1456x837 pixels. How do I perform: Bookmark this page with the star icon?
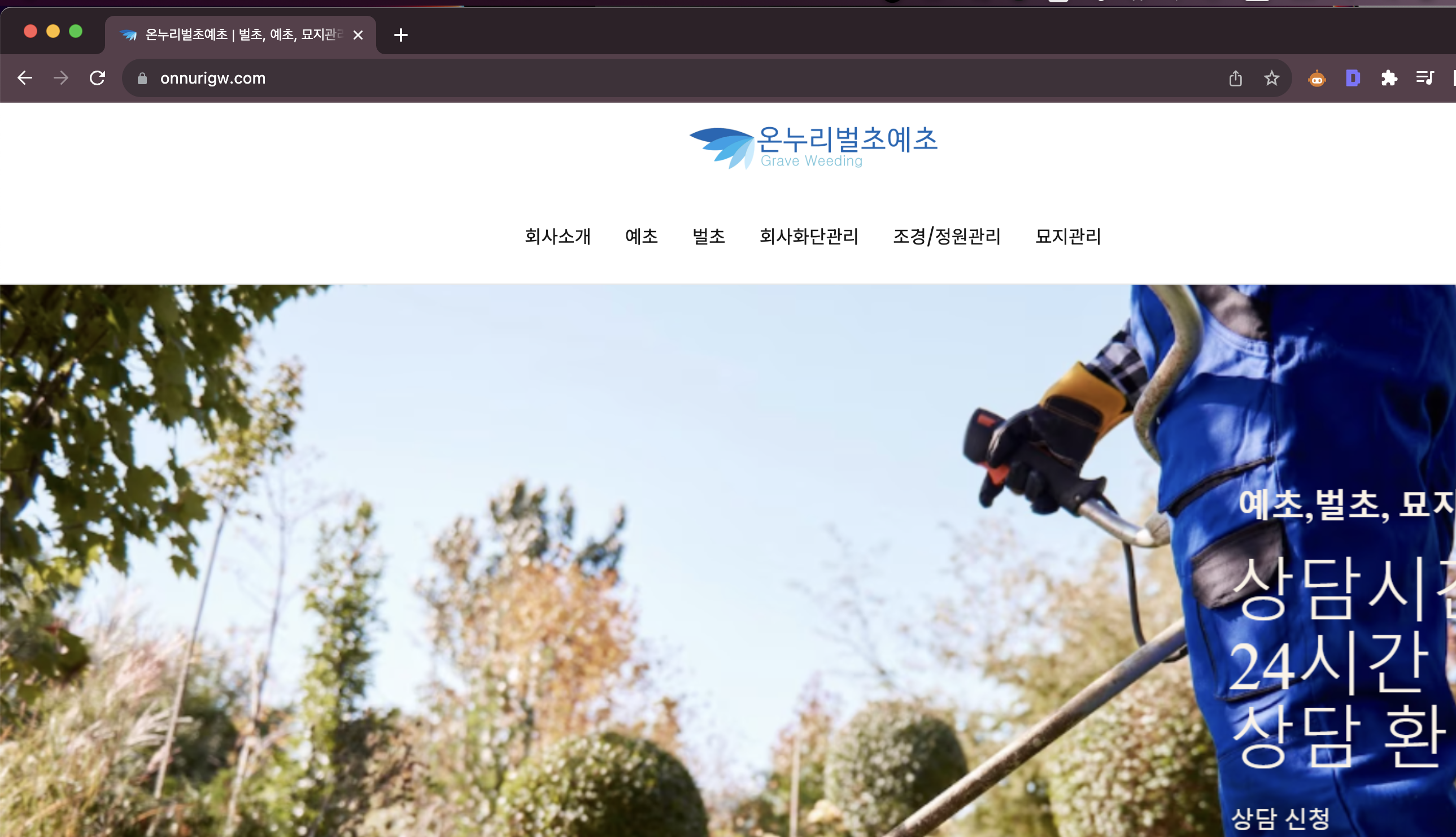pos(1271,78)
